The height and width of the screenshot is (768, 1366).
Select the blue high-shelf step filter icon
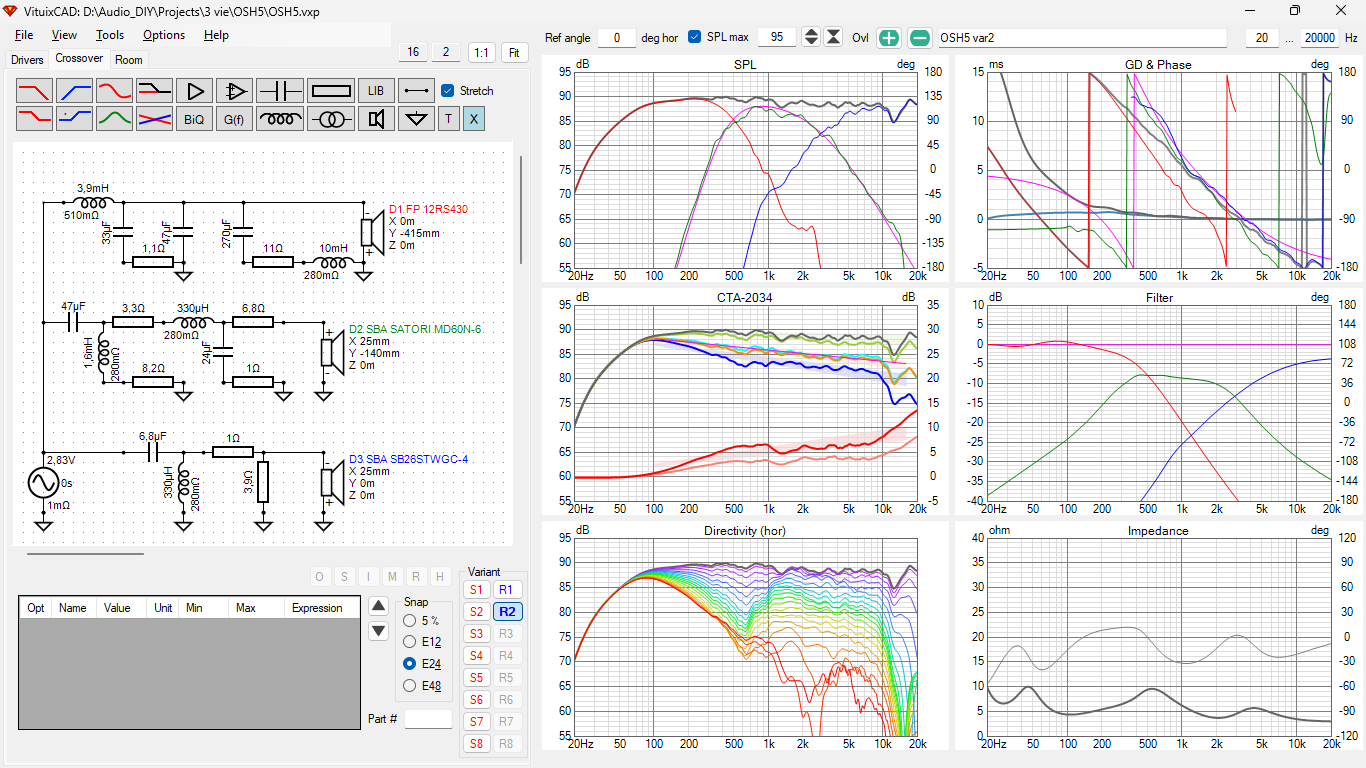[74, 119]
